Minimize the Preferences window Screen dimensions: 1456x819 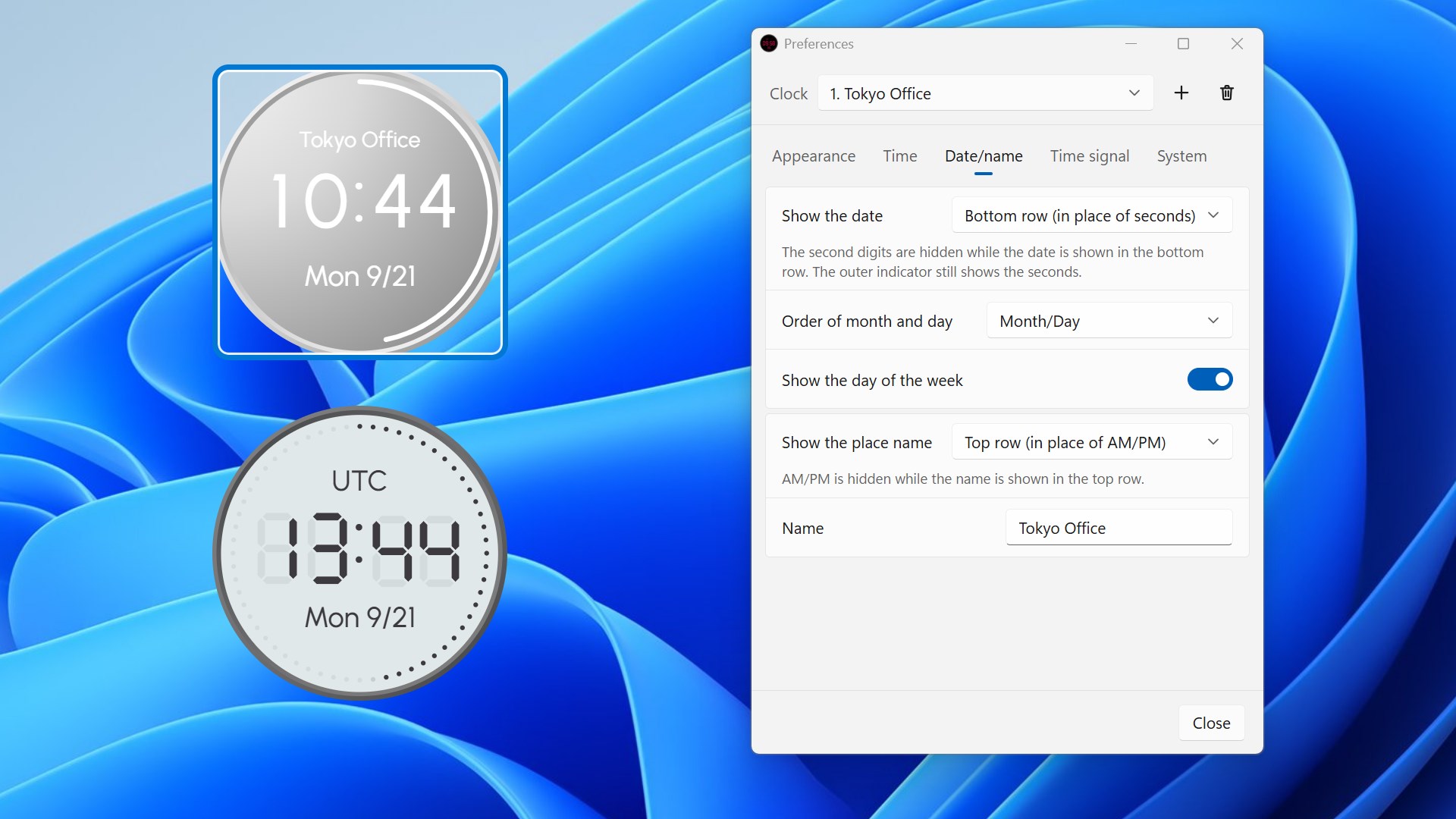tap(1131, 44)
